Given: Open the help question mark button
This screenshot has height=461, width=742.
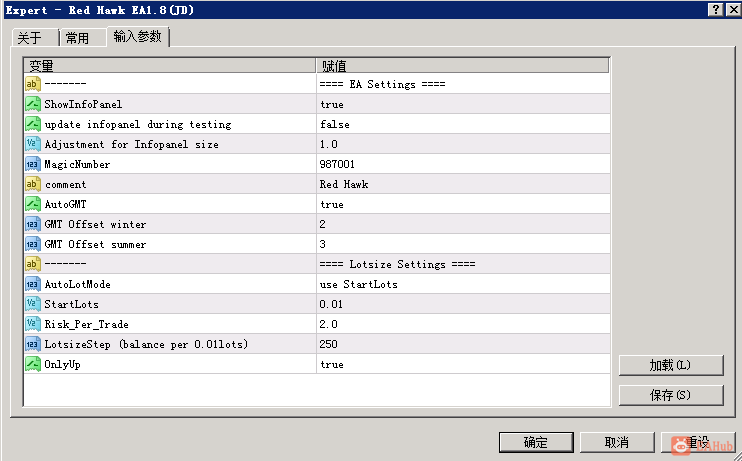Looking at the screenshot, I should [x=716, y=9].
